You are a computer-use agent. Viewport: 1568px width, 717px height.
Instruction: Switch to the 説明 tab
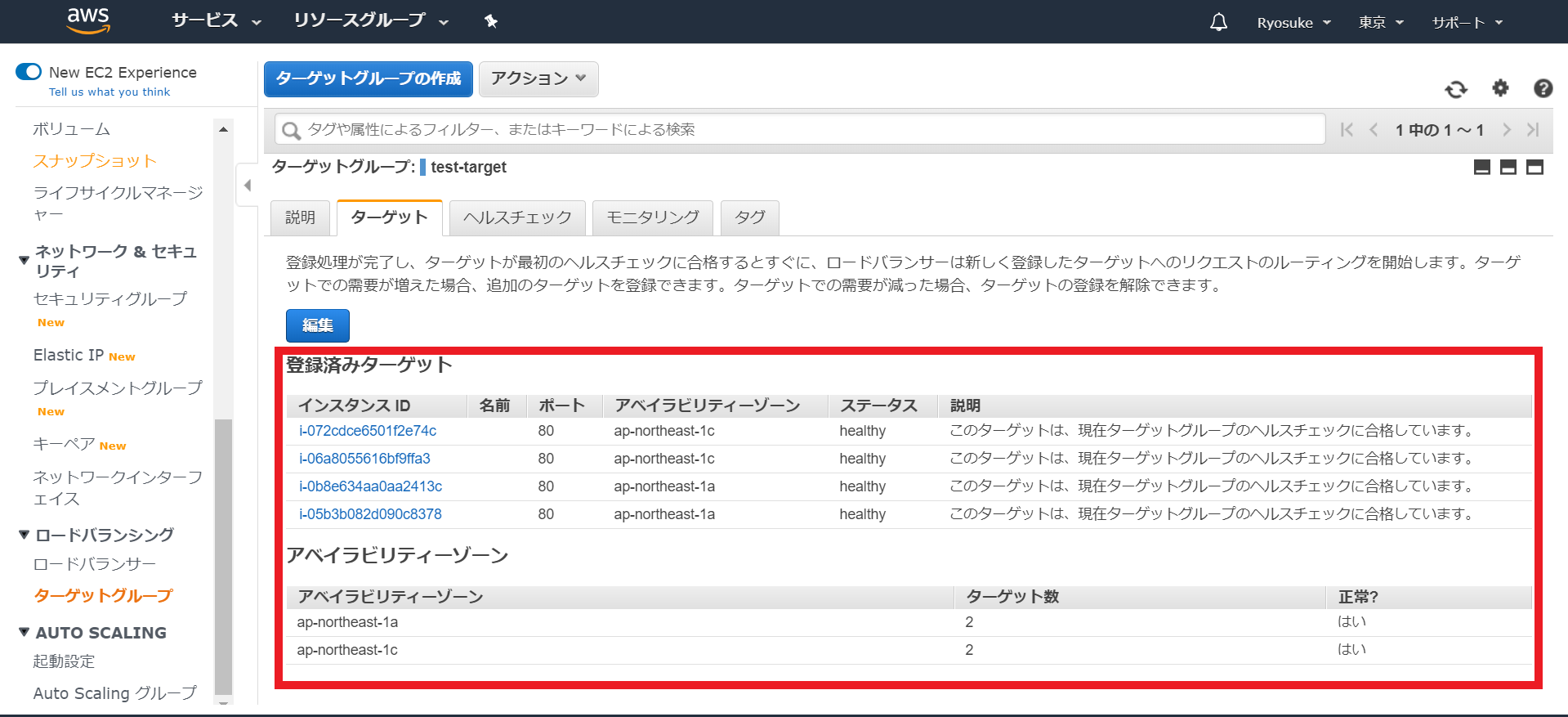coord(300,217)
